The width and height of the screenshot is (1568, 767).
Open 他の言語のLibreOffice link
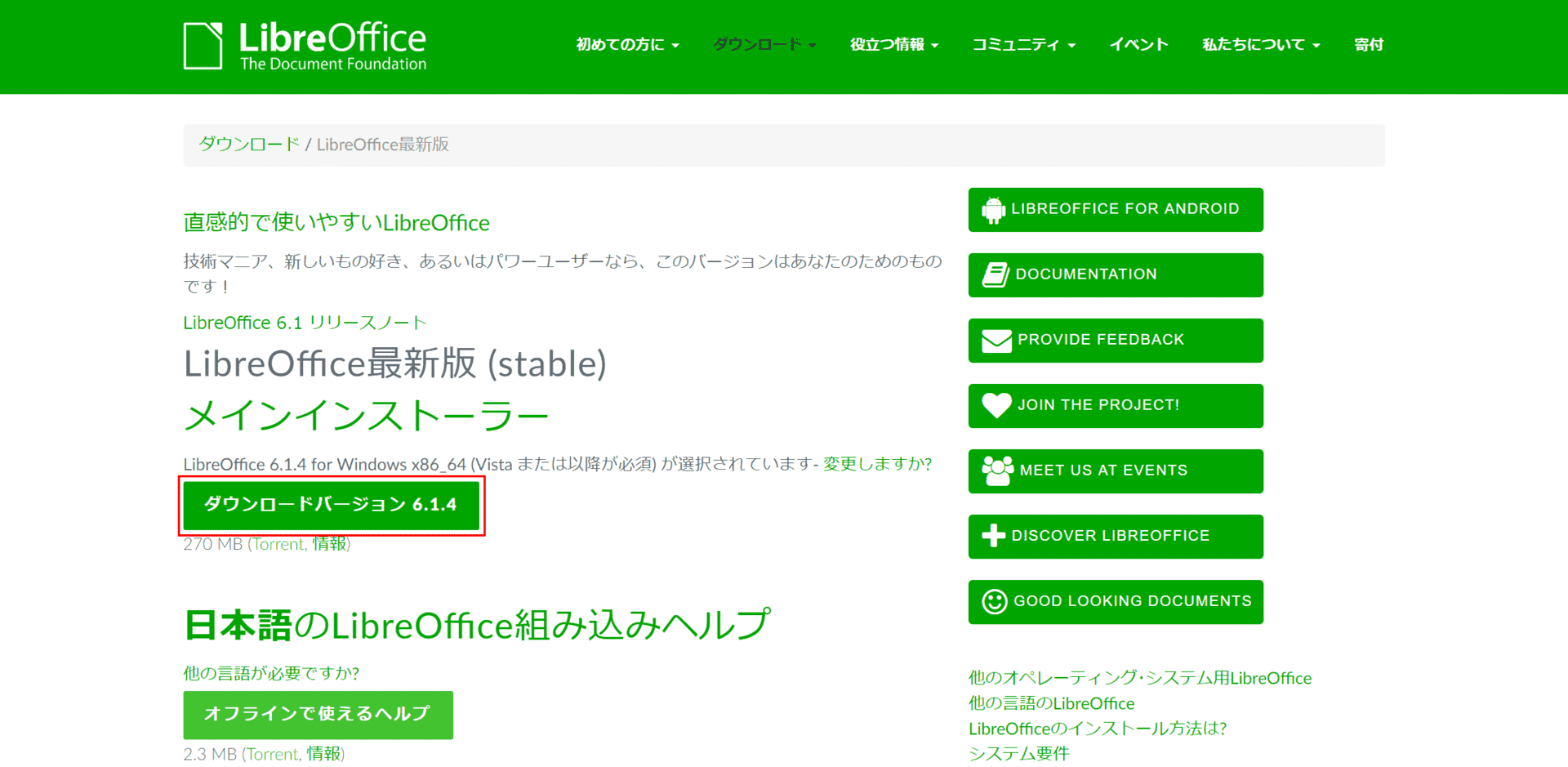point(1051,703)
